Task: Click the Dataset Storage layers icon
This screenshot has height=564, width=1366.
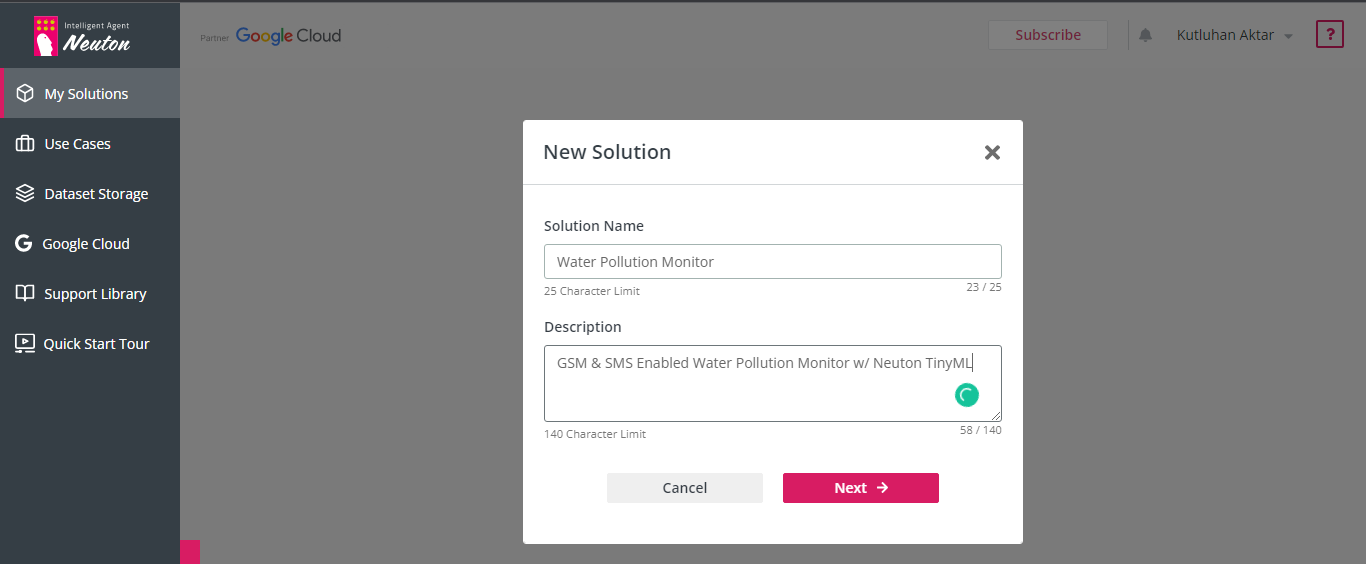Action: [25, 194]
